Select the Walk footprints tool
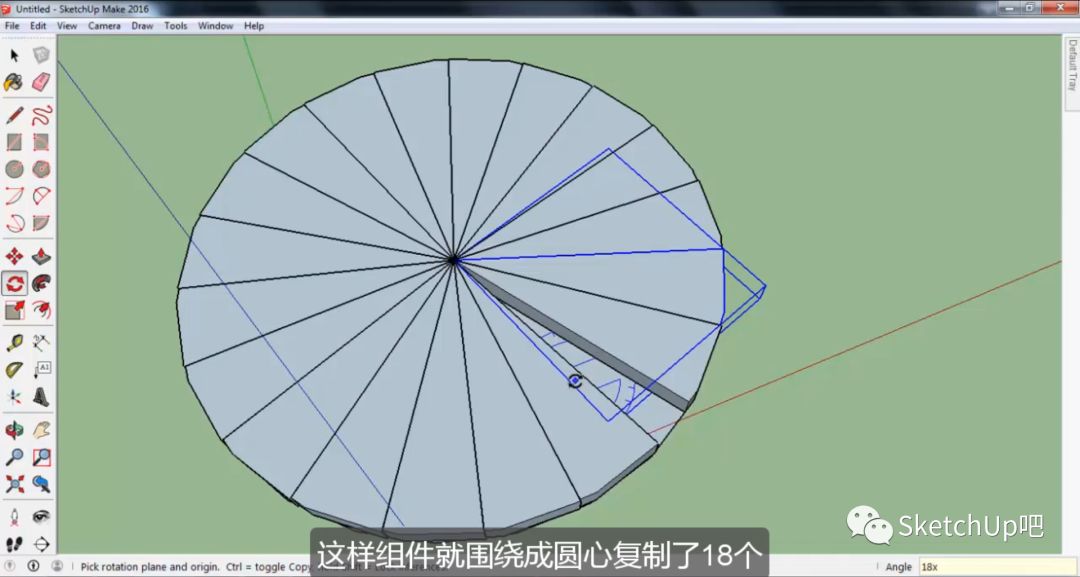Image resolution: width=1080 pixels, height=577 pixels. (x=14, y=544)
